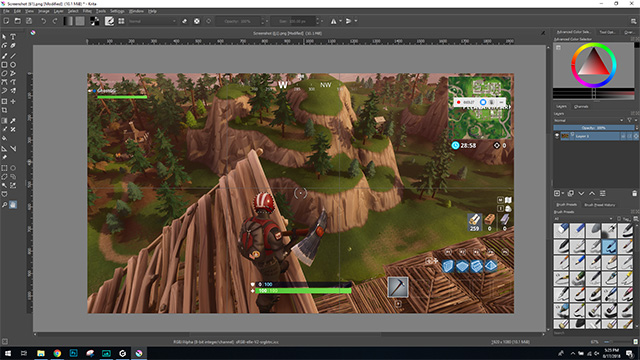
Task: Click reload original preset icon
Action: [209, 21]
